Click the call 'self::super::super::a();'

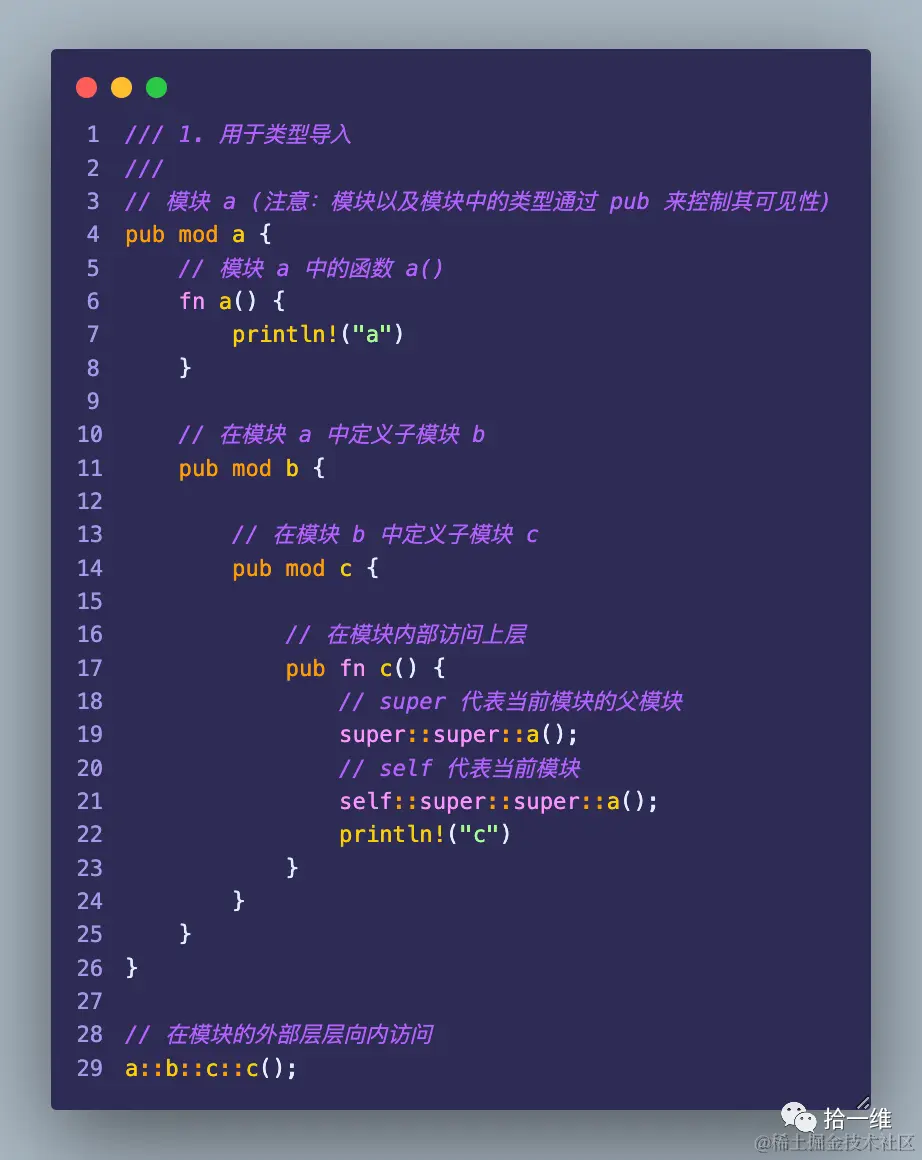coord(499,801)
